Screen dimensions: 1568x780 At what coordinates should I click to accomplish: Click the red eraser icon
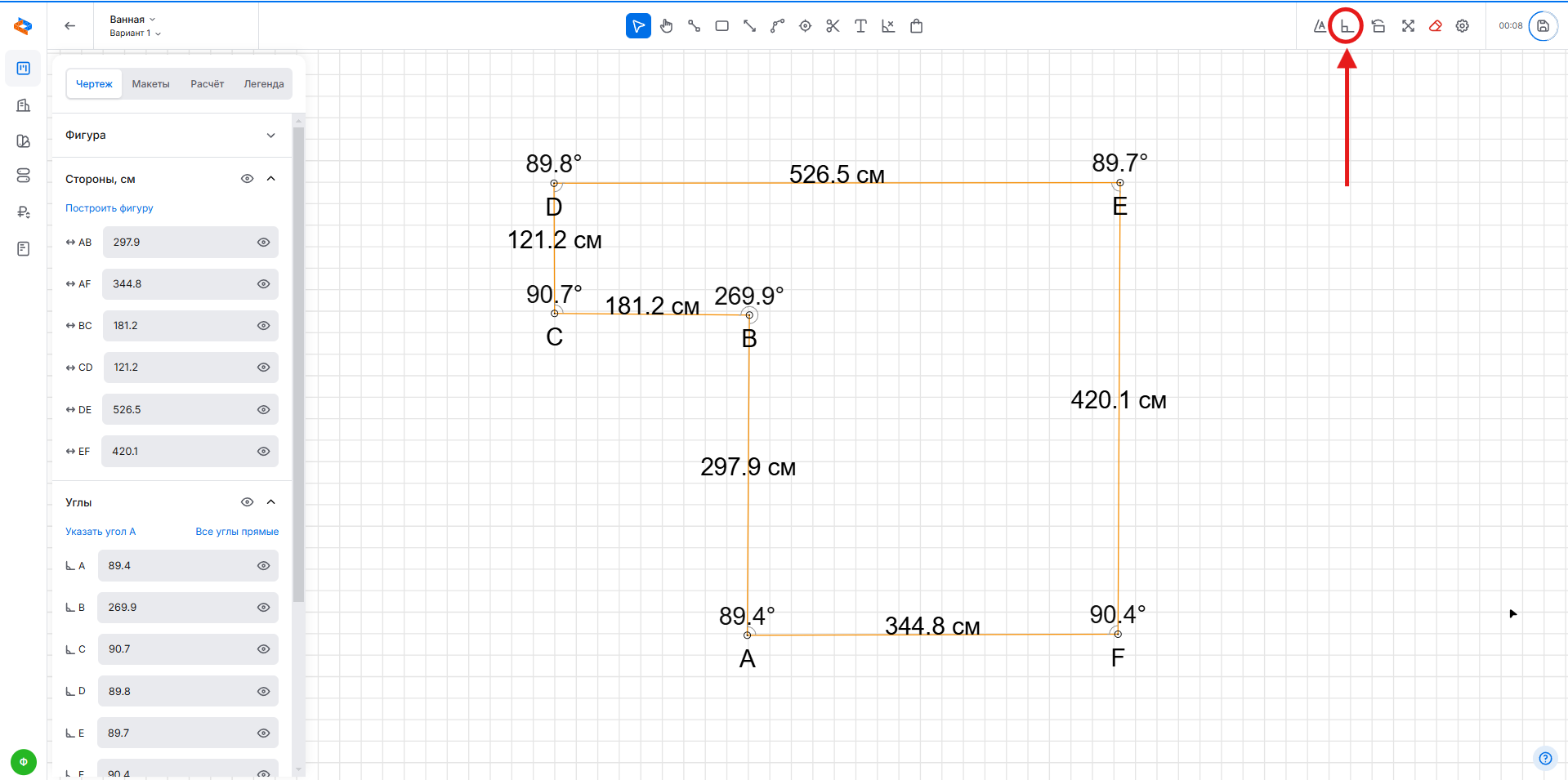point(1435,26)
